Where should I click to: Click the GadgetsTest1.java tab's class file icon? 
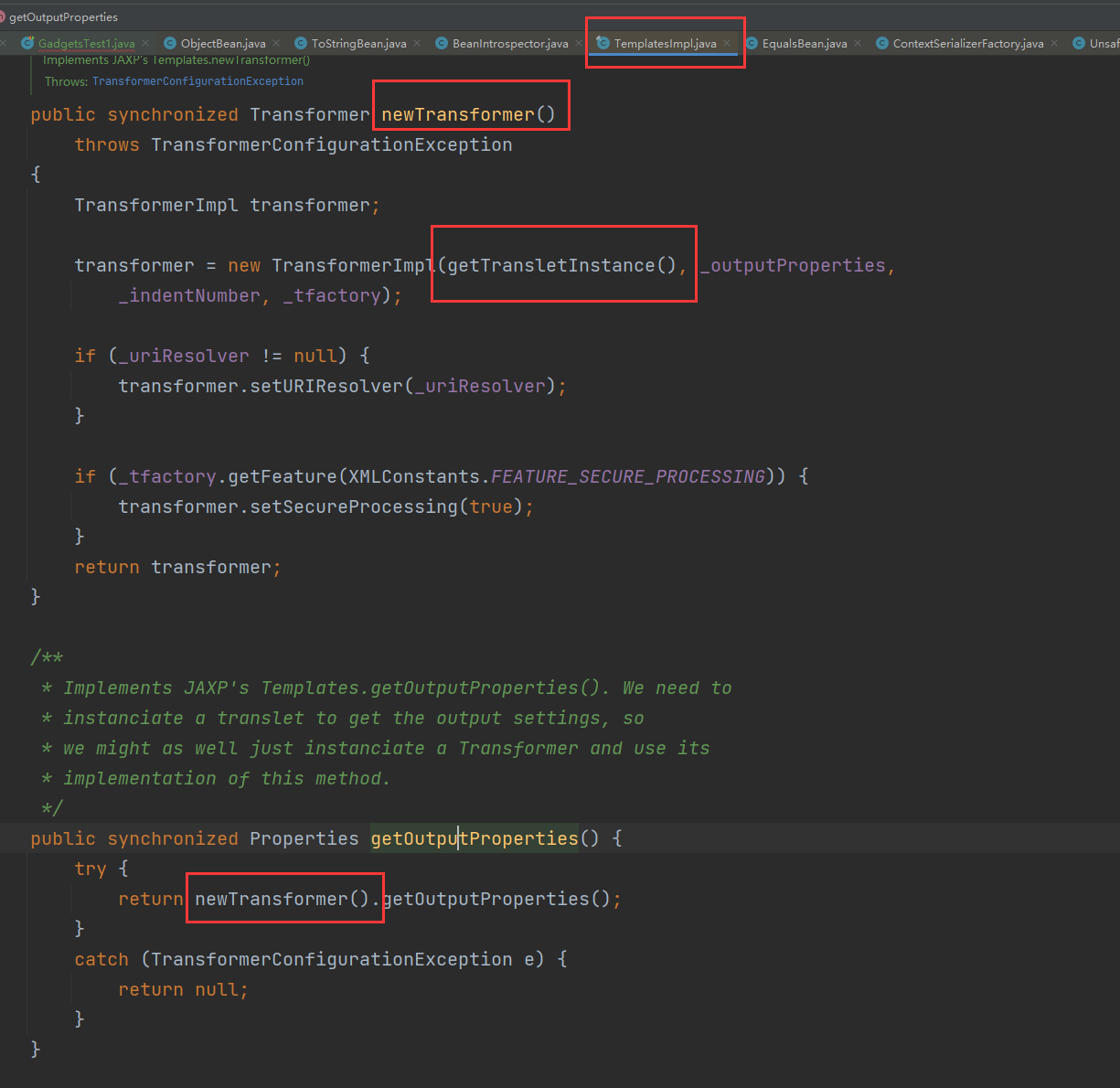coord(27,43)
